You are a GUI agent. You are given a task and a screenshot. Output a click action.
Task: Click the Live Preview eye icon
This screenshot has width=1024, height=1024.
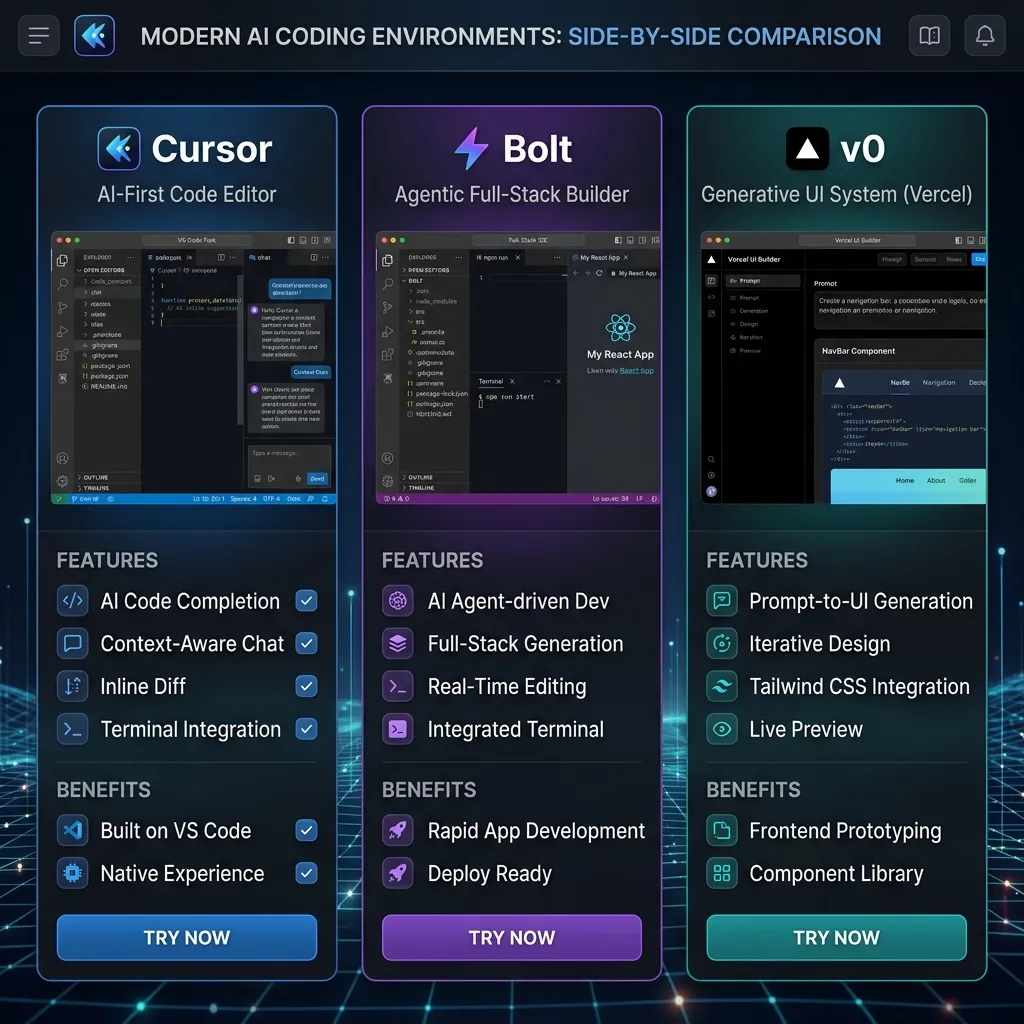tap(722, 729)
